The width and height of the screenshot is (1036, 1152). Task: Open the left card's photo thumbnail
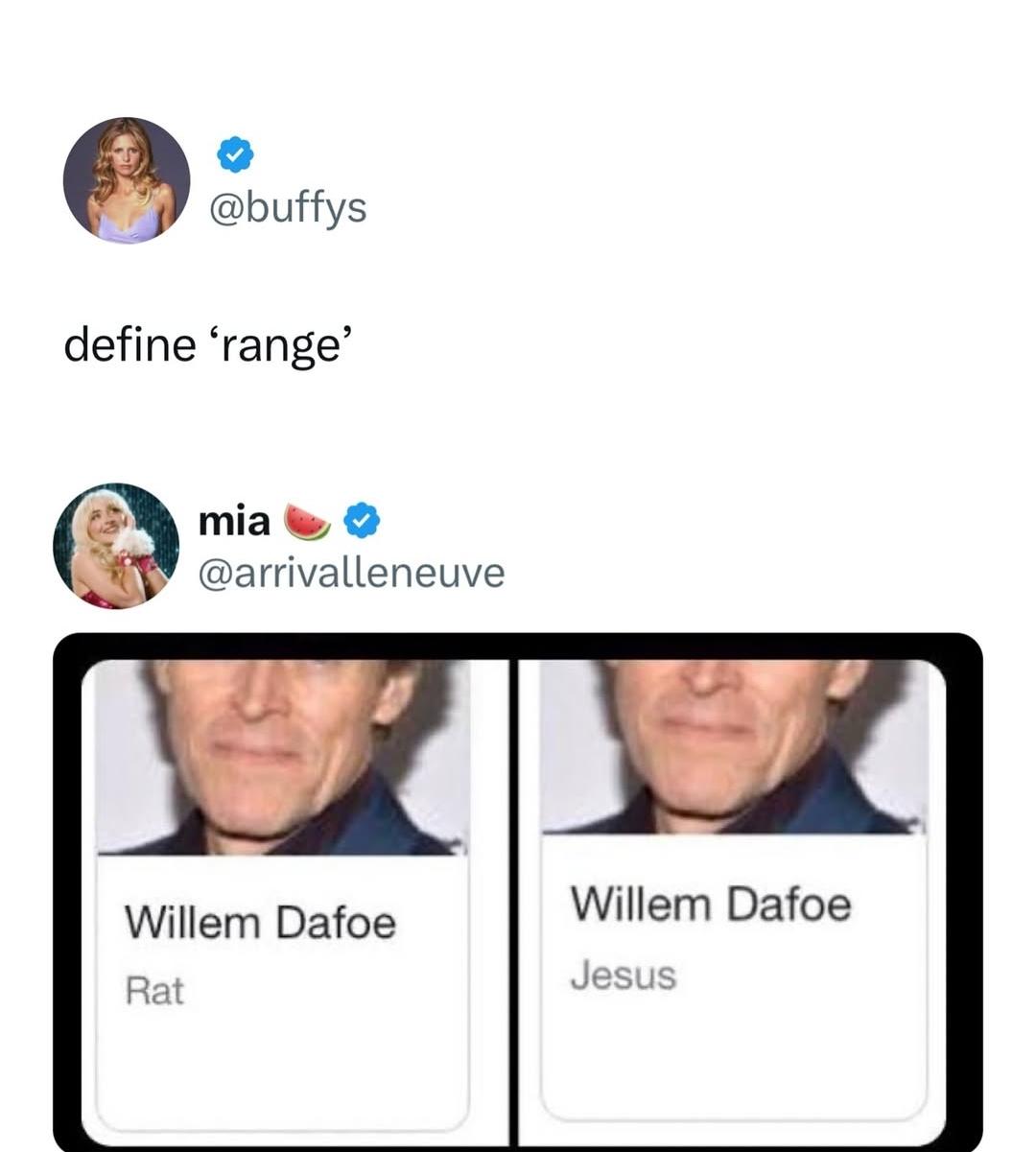pos(282,756)
